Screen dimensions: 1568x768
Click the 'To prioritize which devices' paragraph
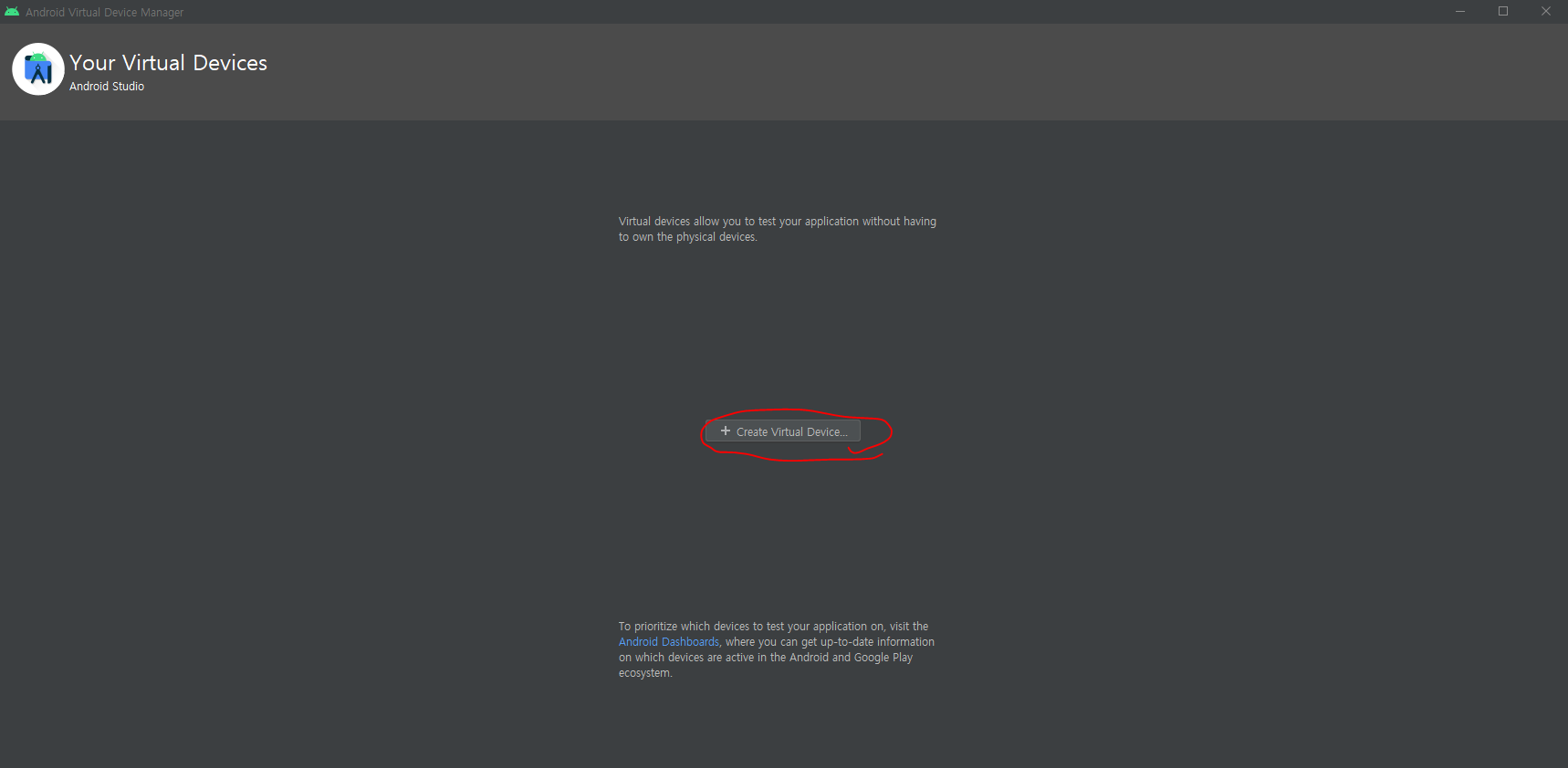coord(777,649)
